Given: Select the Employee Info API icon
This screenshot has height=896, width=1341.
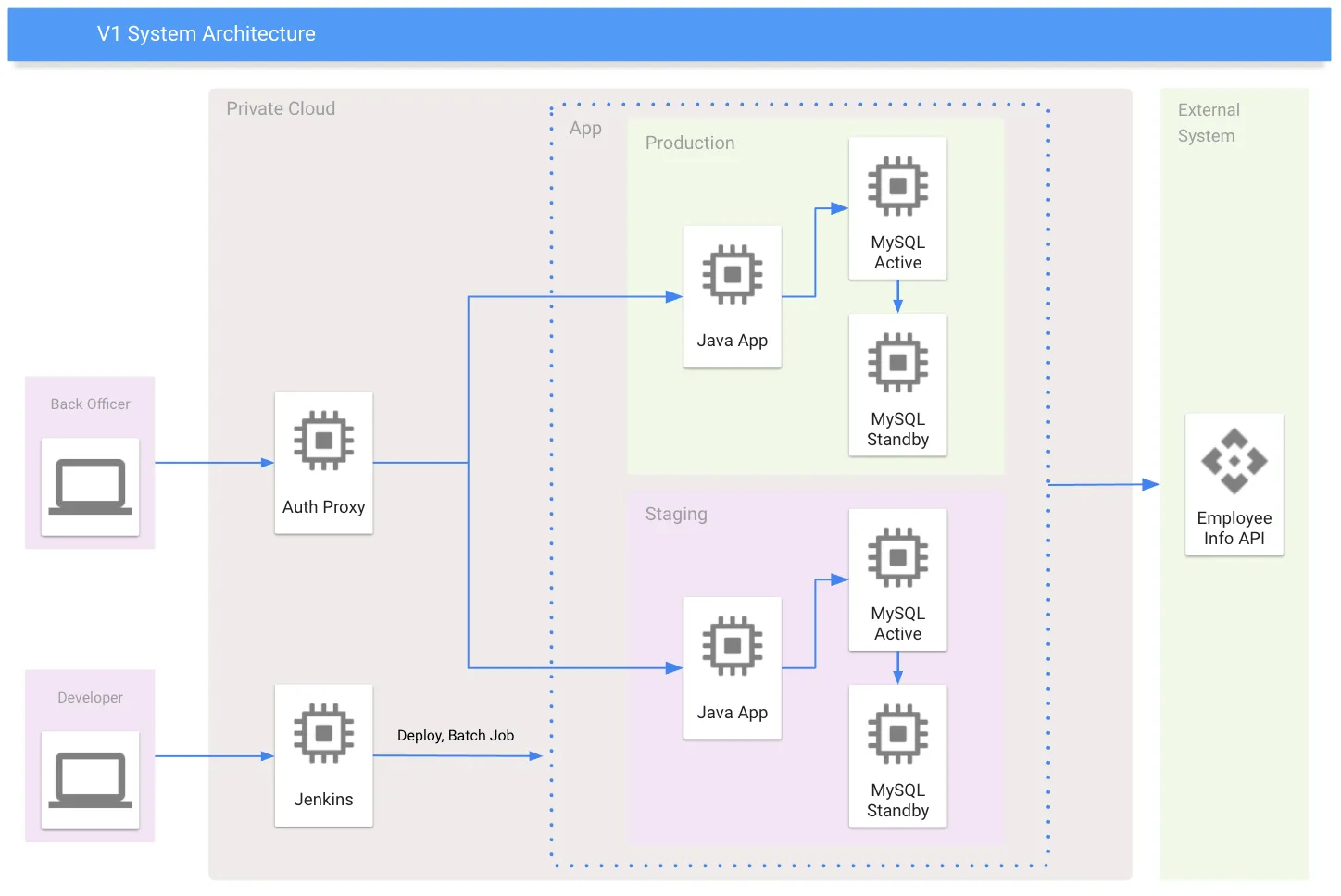Looking at the screenshot, I should (1234, 460).
